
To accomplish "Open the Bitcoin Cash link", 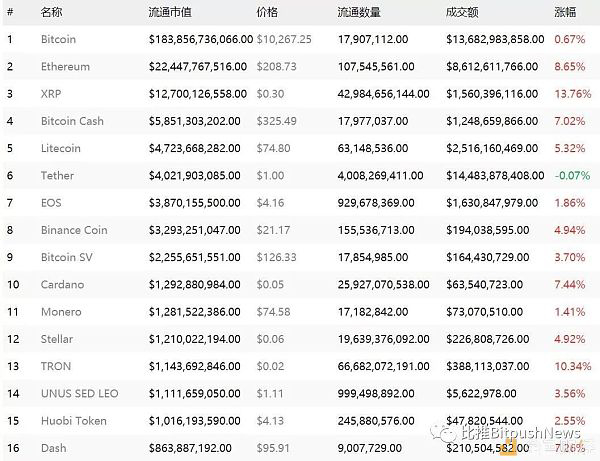I will click(x=72, y=121).
